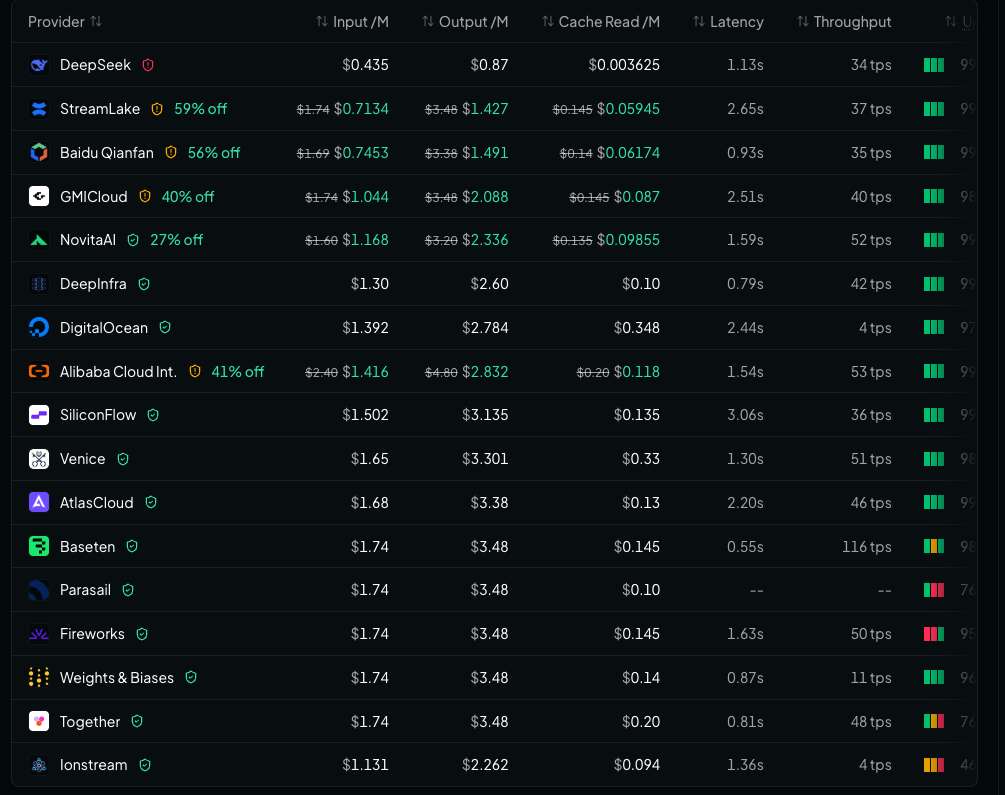Click Baidu Qianfan's yellow shield icon
The height and width of the screenshot is (795, 1005).
tap(171, 153)
